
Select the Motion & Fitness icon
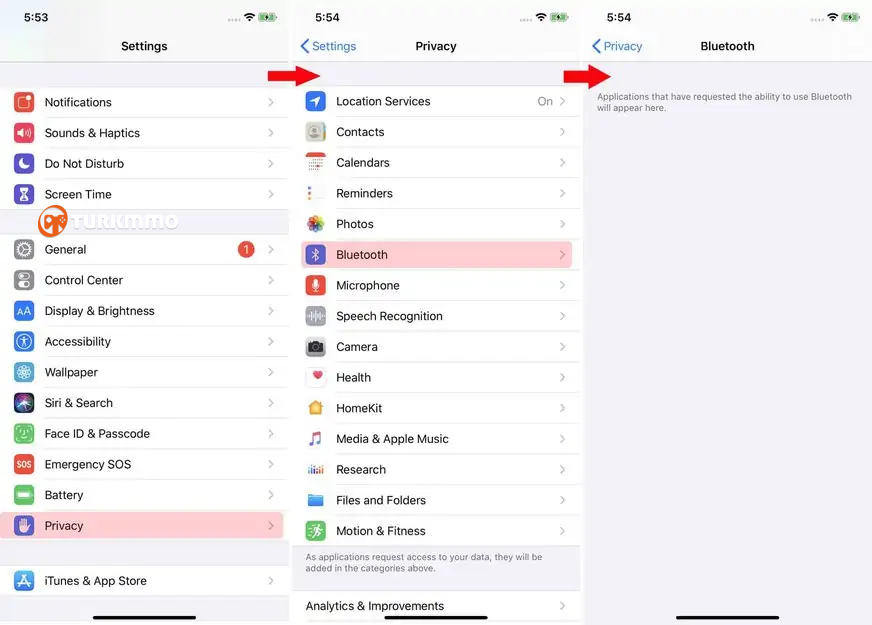(315, 531)
